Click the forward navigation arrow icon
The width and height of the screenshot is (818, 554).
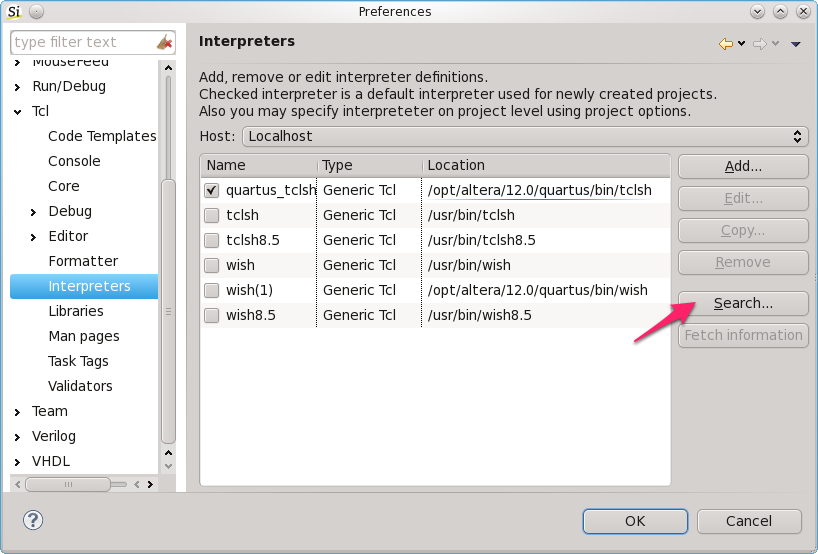point(760,44)
